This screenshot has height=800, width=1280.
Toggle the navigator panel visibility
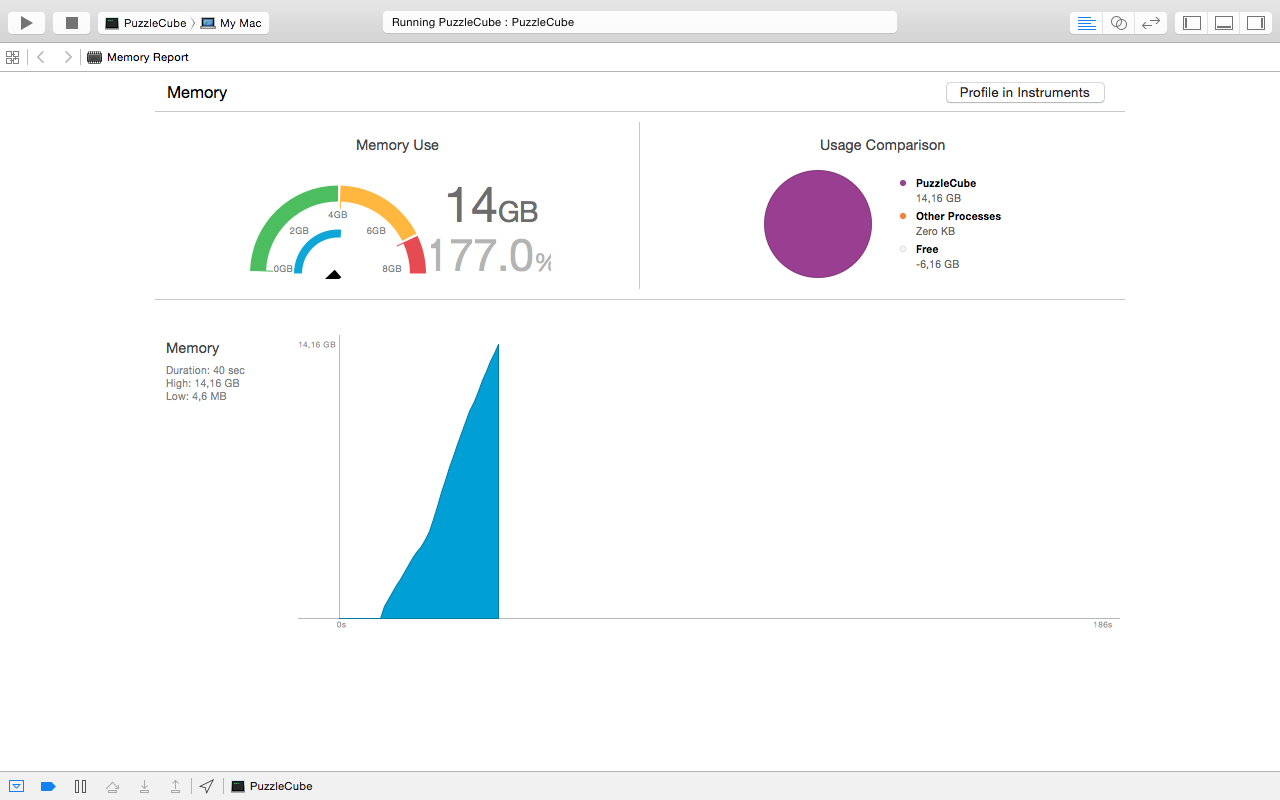[x=1191, y=22]
